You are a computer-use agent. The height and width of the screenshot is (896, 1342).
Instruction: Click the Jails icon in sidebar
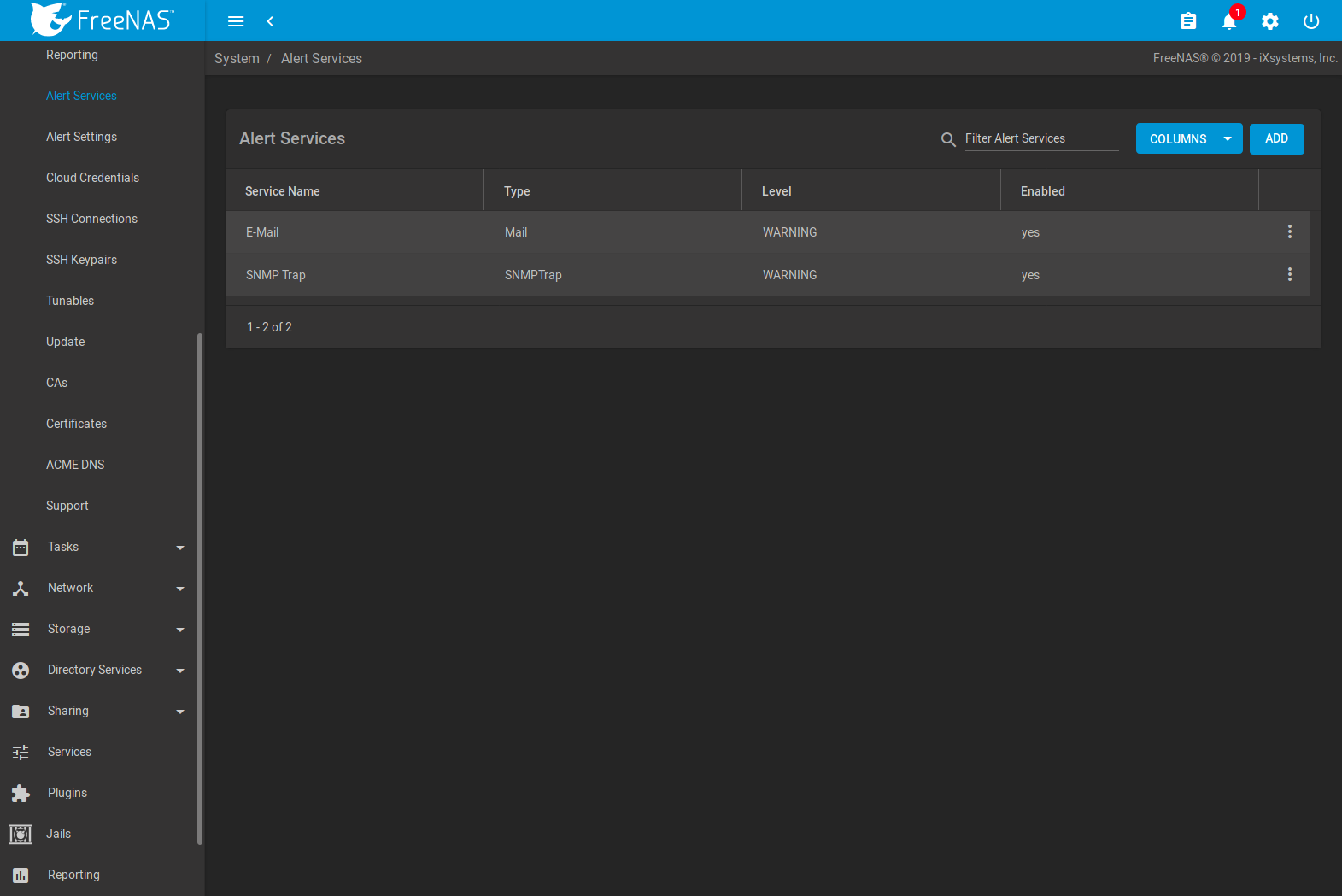(x=21, y=834)
